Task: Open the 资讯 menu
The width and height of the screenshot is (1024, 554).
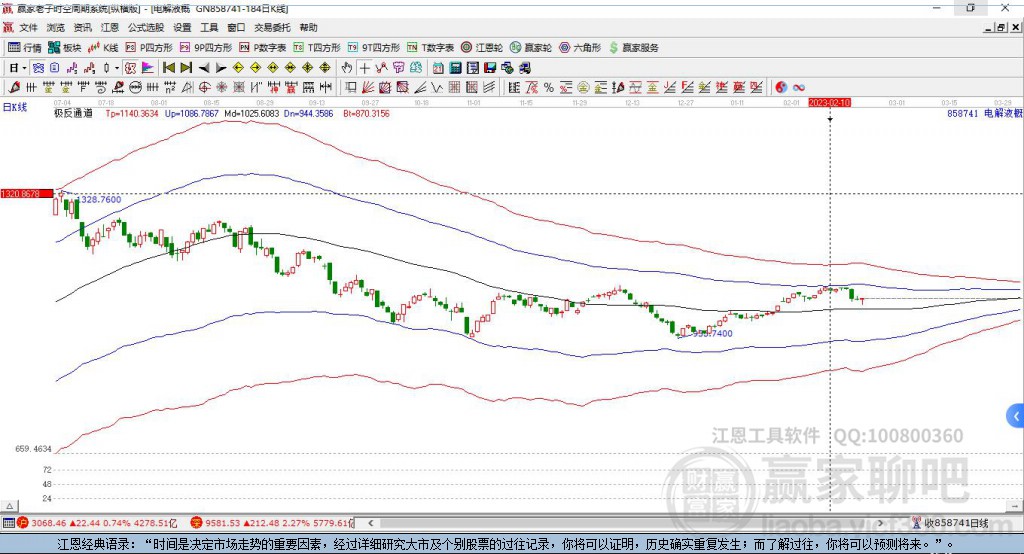Action: tap(82, 27)
